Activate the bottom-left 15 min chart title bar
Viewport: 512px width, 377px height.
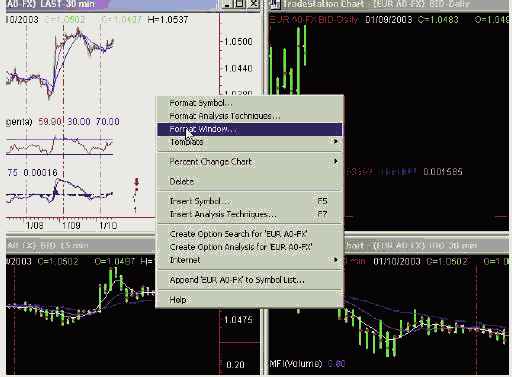(80, 245)
